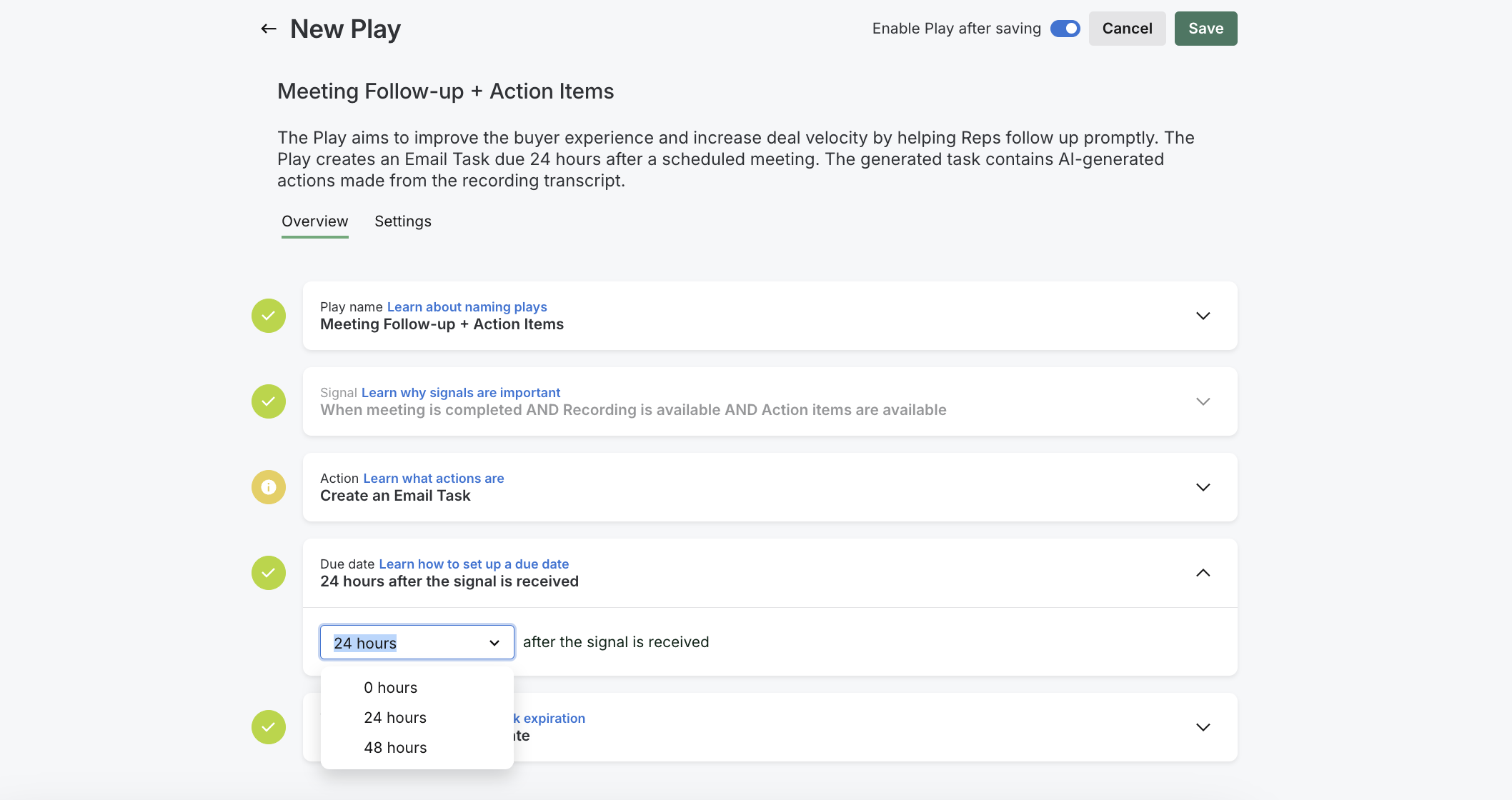Click the green checkmark on the expiration card

point(268,726)
